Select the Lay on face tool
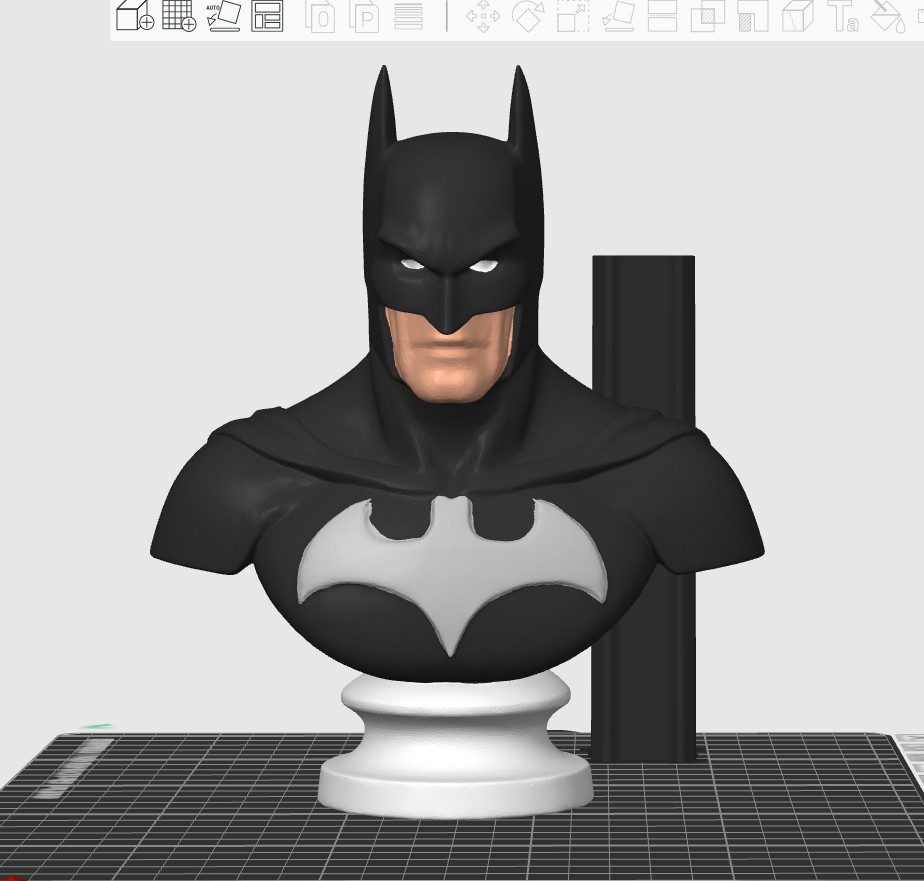The image size is (924, 881). click(618, 16)
